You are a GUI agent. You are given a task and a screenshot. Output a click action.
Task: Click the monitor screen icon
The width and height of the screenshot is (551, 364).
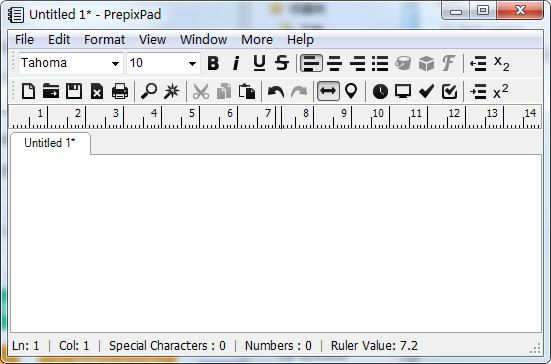[x=403, y=91]
